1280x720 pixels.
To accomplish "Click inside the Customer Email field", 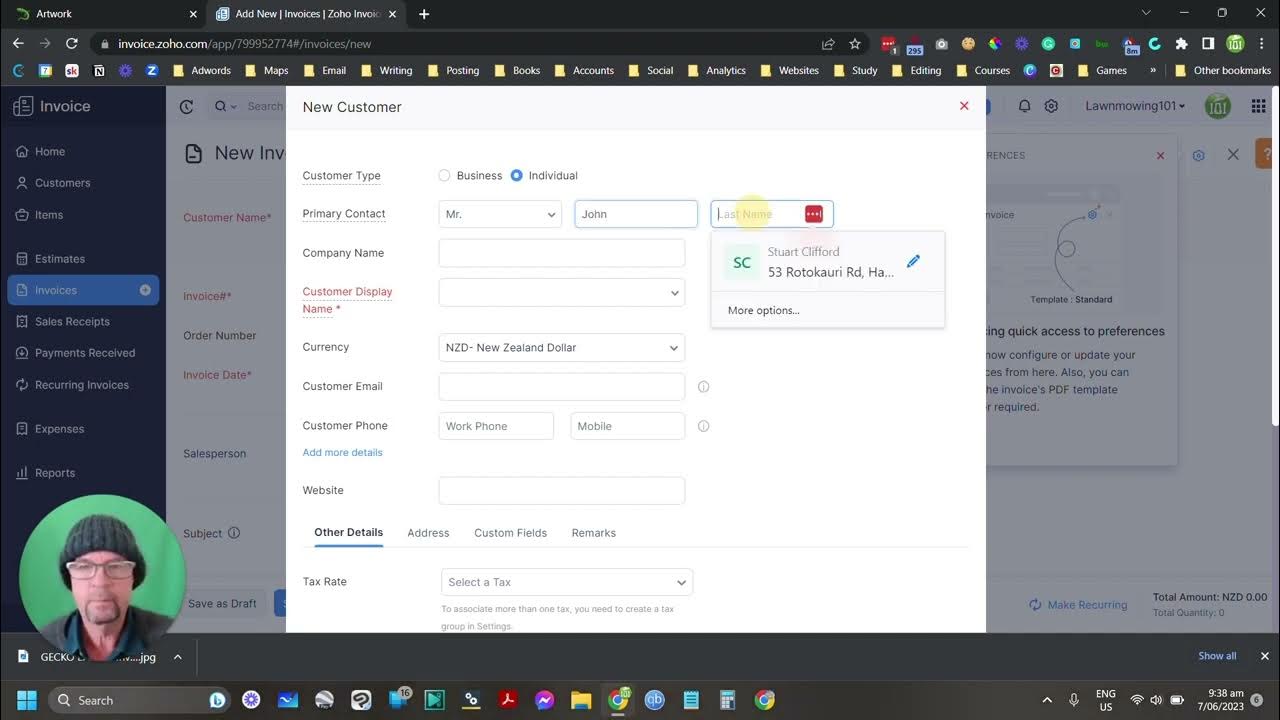I will pyautogui.click(x=561, y=386).
